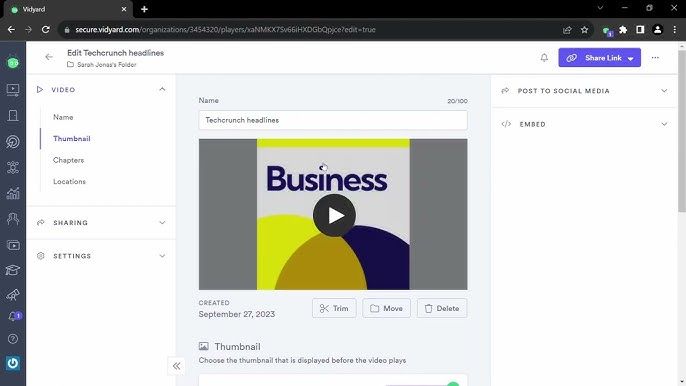Click the folder icon beside Sarah Jonas's Folder
The image size is (686, 386).
(x=70, y=64)
